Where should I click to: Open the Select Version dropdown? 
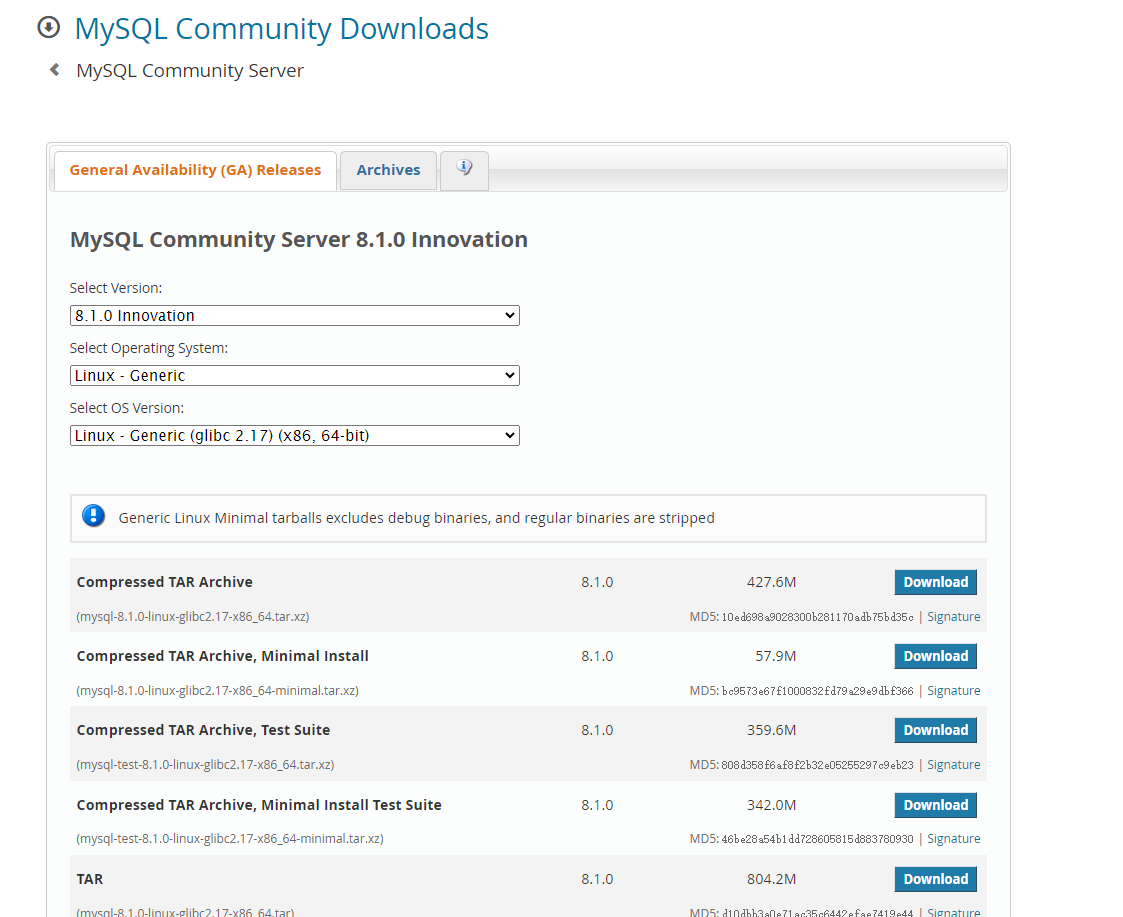click(x=294, y=315)
